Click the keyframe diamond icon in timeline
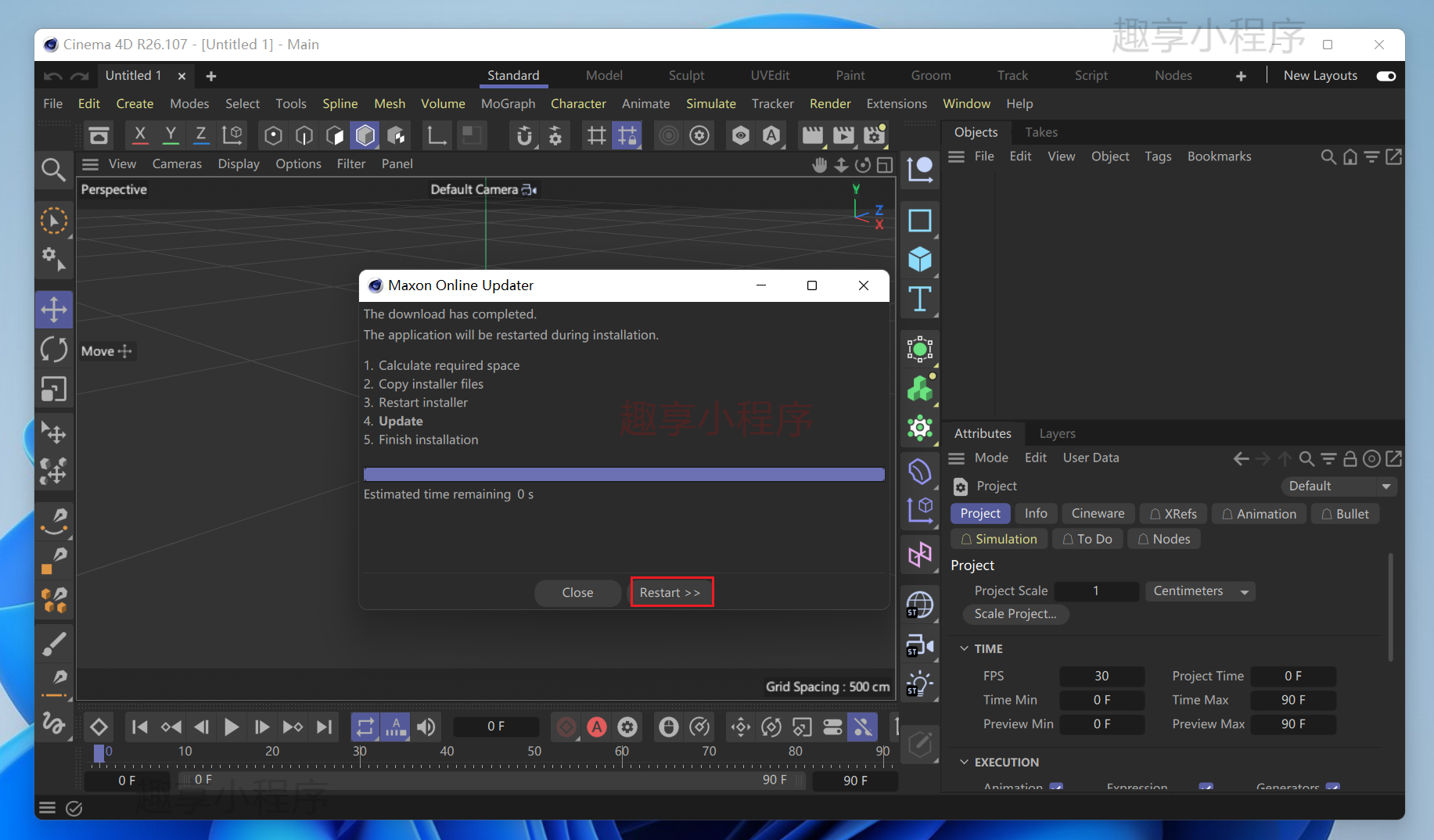 [x=99, y=727]
